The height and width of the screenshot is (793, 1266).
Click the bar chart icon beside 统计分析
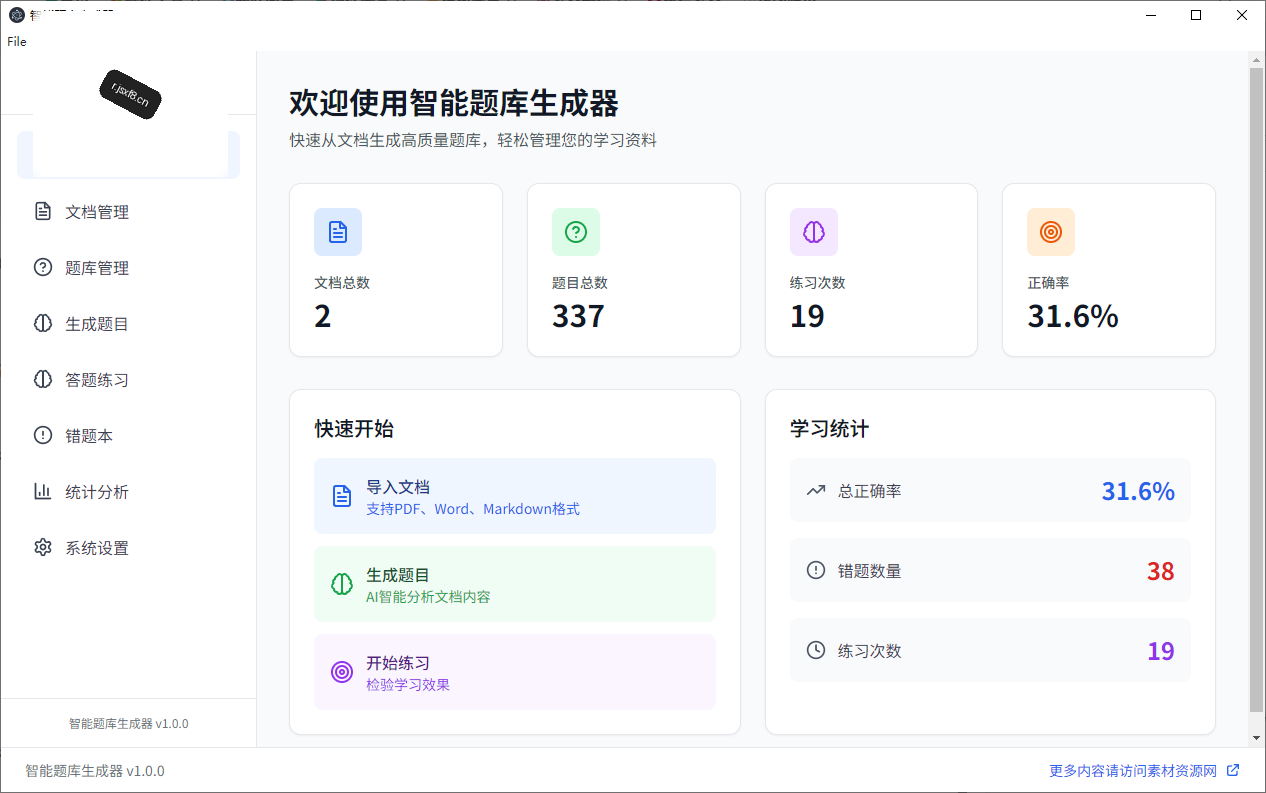tap(42, 492)
